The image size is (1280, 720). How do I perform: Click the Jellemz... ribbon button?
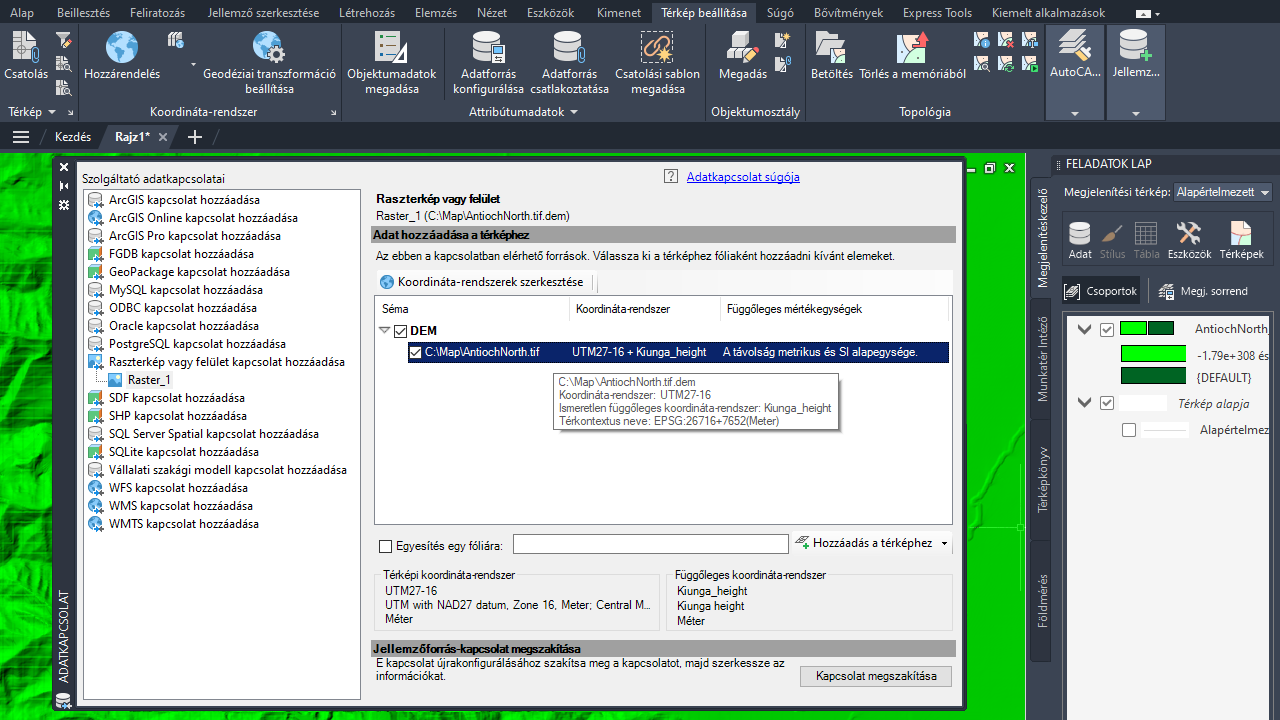coord(1136,55)
